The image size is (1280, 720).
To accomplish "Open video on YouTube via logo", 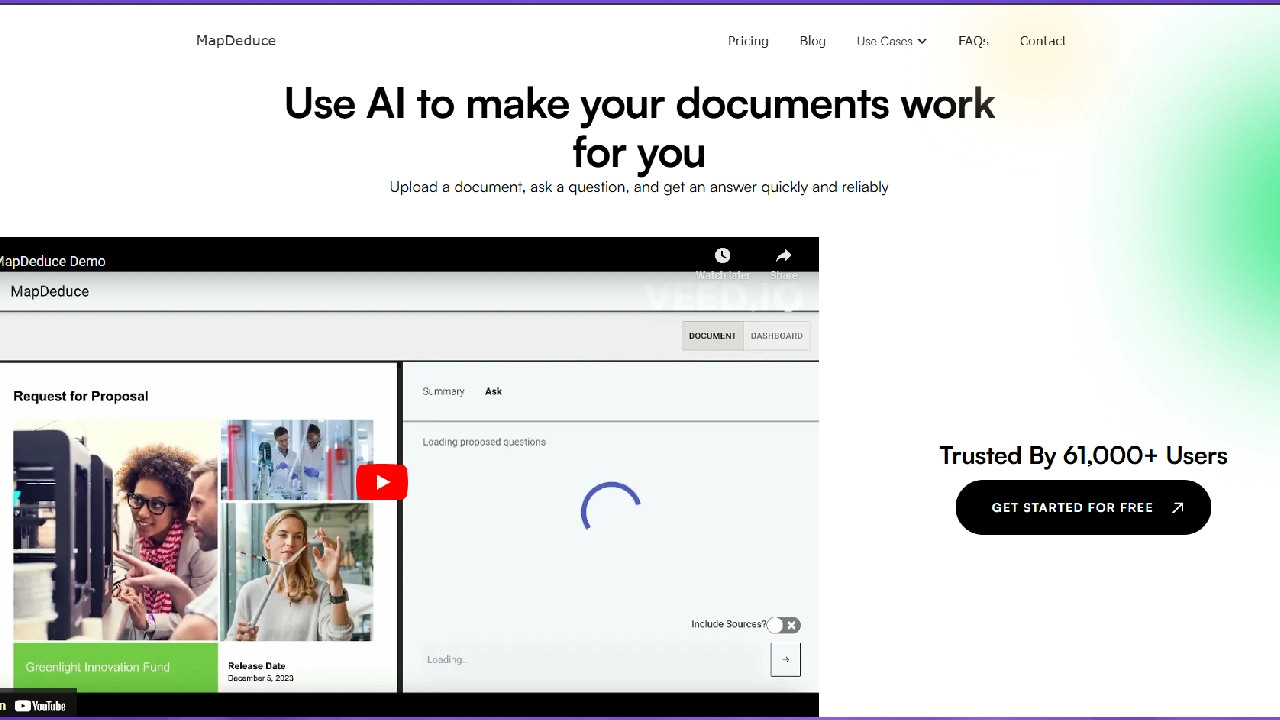I will [x=40, y=706].
